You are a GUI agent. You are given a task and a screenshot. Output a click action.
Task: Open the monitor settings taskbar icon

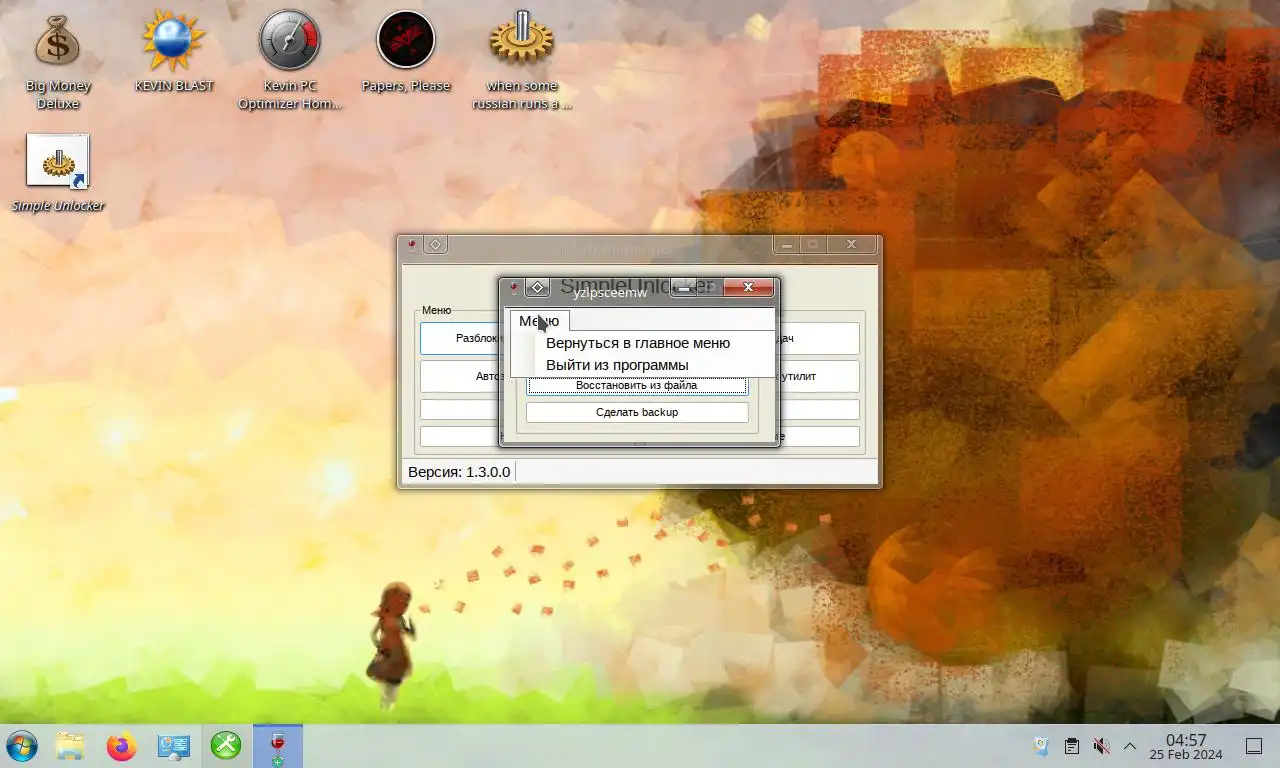[x=173, y=746]
